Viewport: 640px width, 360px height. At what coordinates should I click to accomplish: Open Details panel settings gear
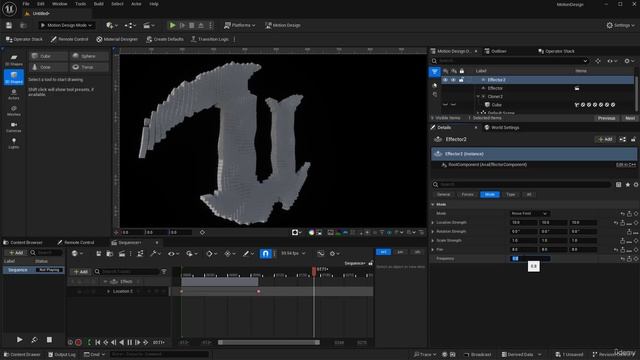click(x=636, y=184)
